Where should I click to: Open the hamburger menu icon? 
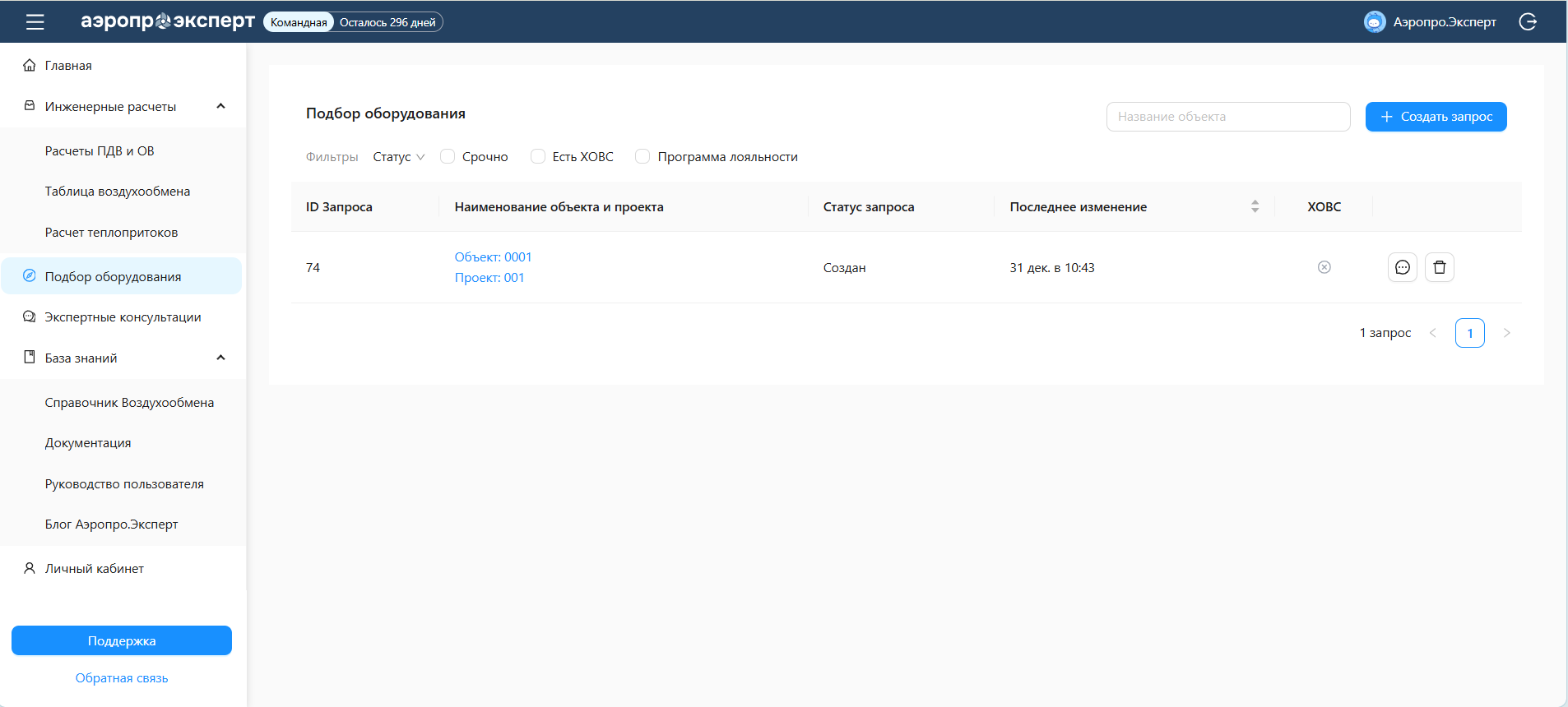click(35, 22)
